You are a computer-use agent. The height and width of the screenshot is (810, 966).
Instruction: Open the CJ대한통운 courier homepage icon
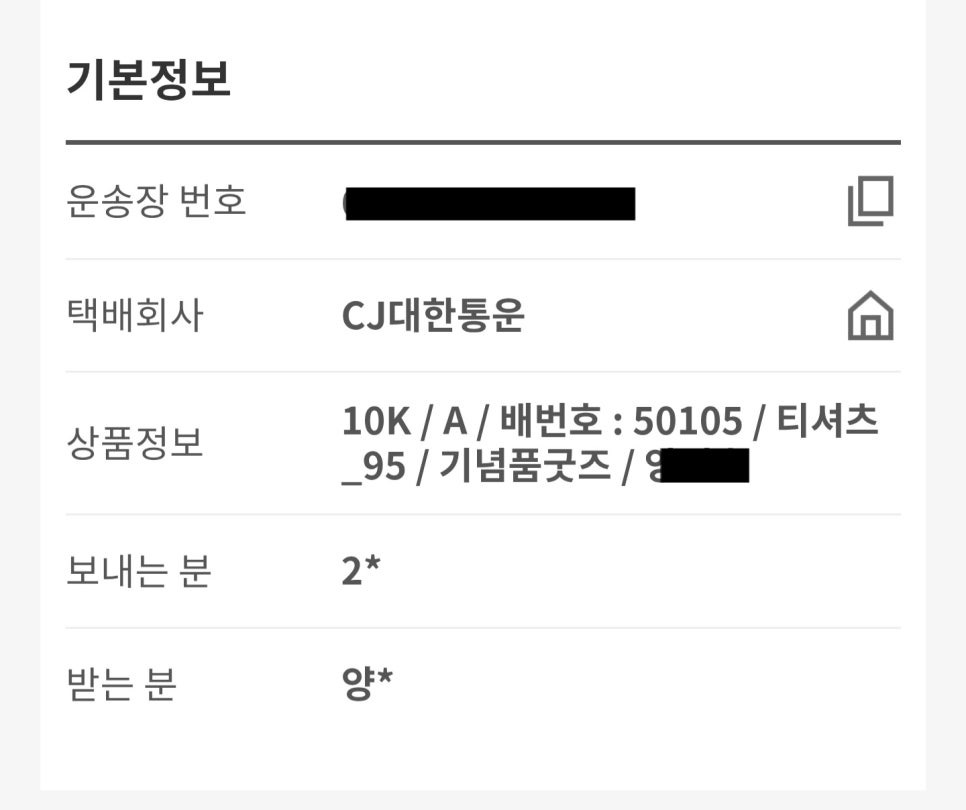[x=871, y=315]
